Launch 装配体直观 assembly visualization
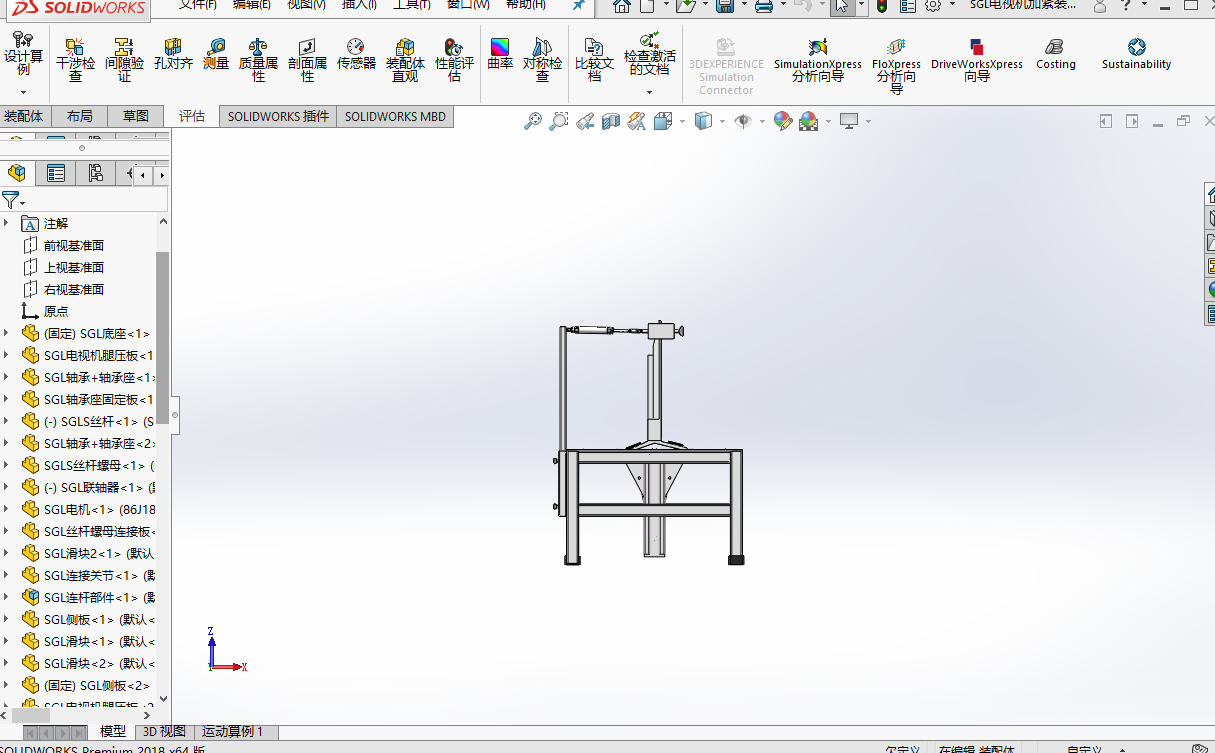This screenshot has height=753, width=1215. [405, 59]
